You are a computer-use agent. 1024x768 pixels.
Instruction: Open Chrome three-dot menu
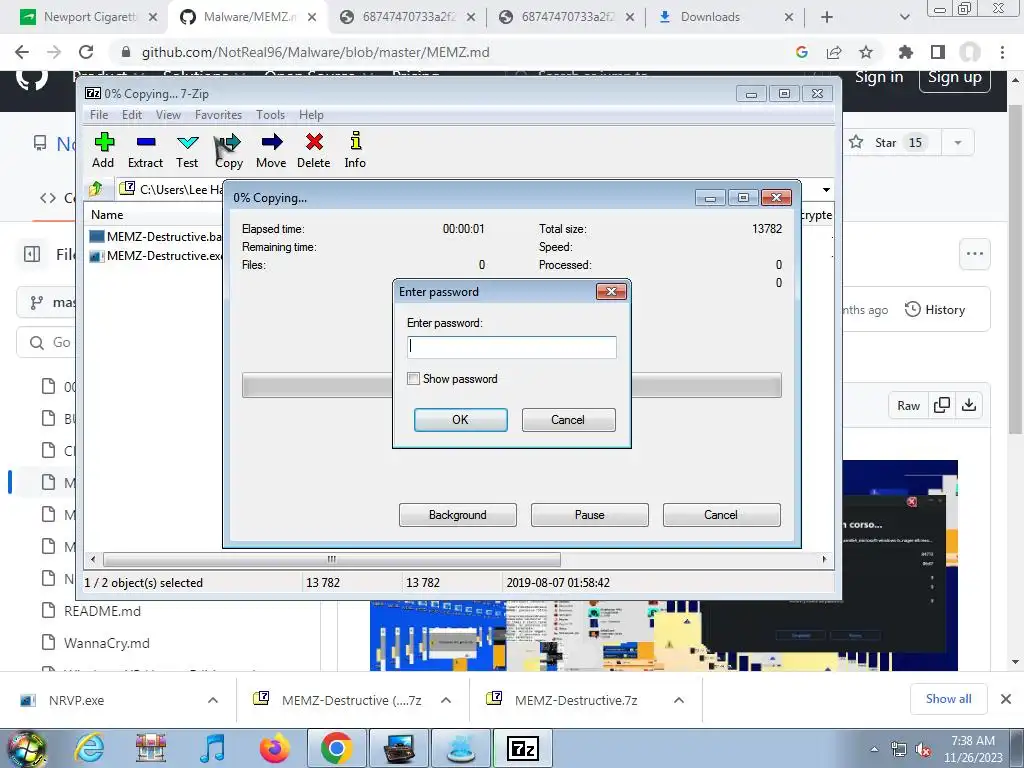point(1002,52)
